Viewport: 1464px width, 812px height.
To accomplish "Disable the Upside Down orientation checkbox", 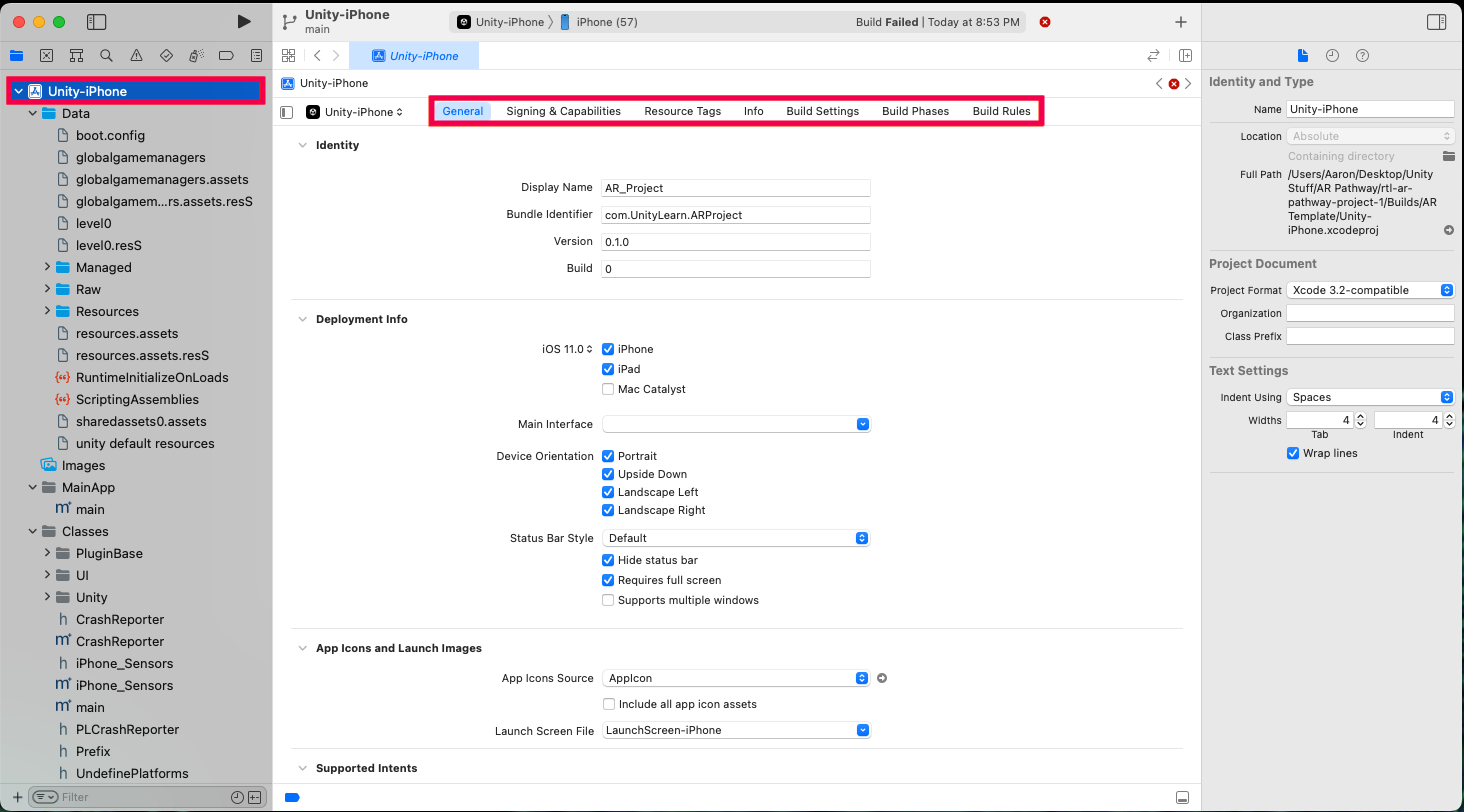I will pos(608,474).
